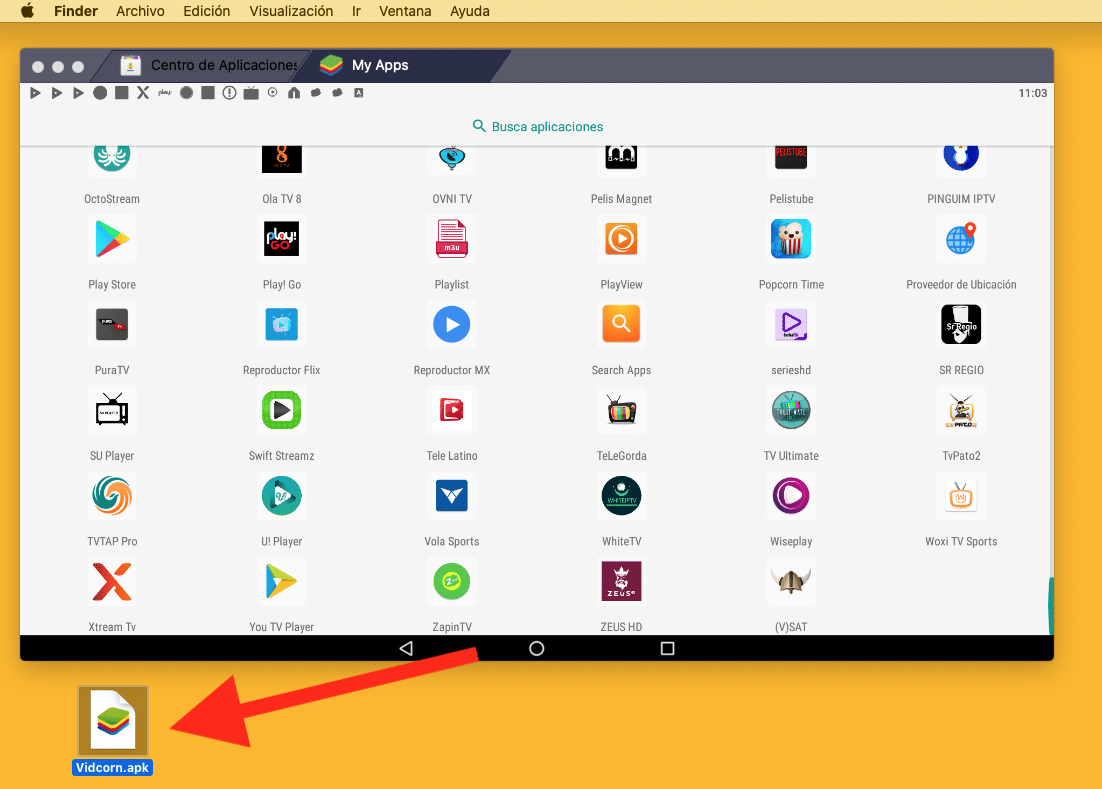Switch to the Centro de Aplicaciones tab
Screen dimensions: 1102x789
210,64
